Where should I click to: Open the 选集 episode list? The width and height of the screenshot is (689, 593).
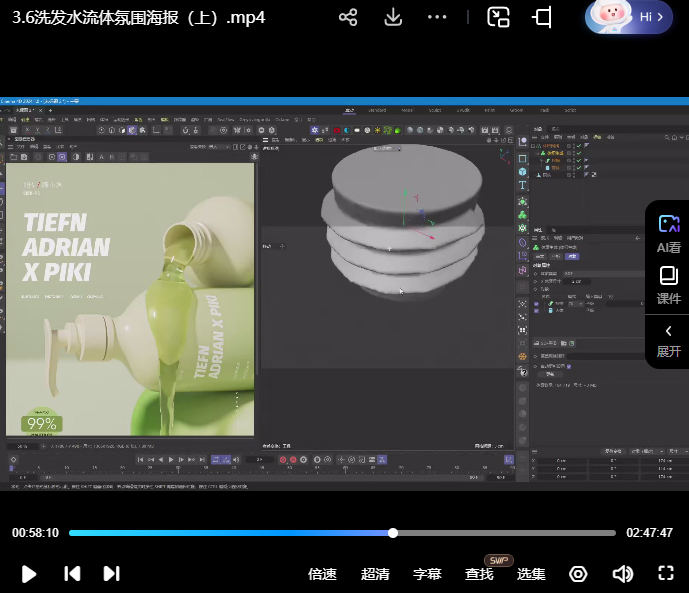531,574
